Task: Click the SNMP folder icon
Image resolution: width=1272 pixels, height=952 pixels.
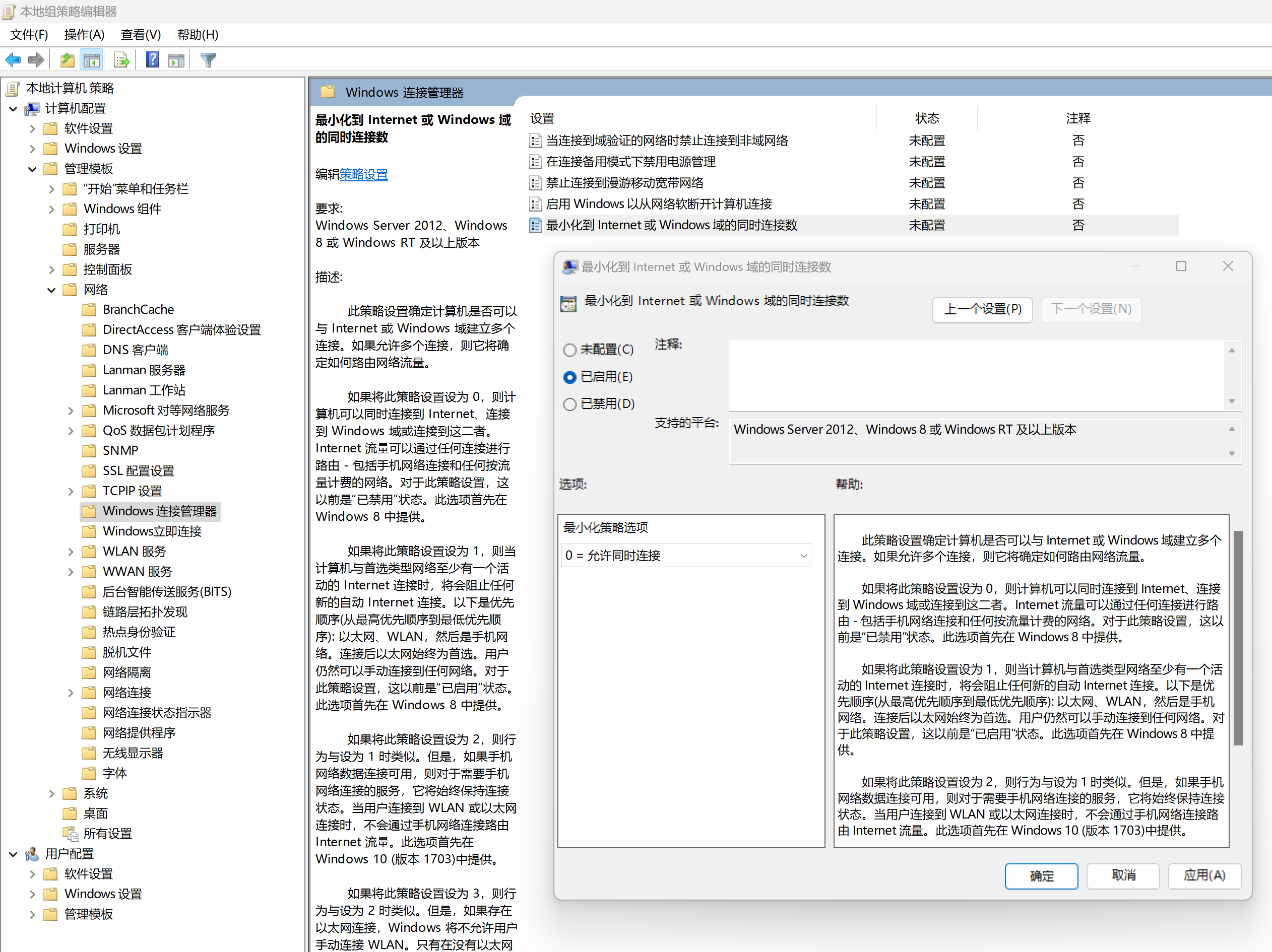Action: tap(89, 451)
